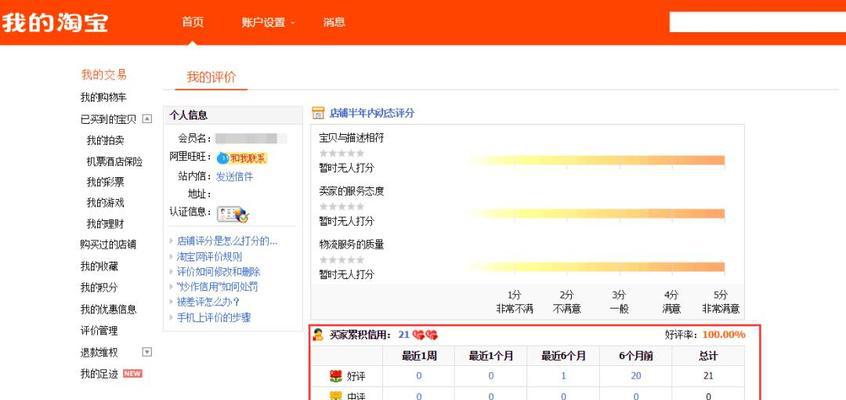Click the 100.00% 好评率 value
This screenshot has width=846, height=400.
tap(724, 335)
